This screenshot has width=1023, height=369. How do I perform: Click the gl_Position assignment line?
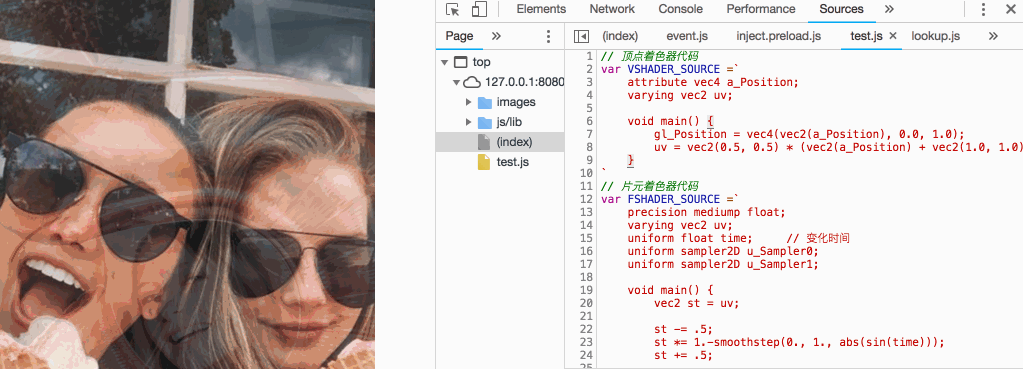809,134
